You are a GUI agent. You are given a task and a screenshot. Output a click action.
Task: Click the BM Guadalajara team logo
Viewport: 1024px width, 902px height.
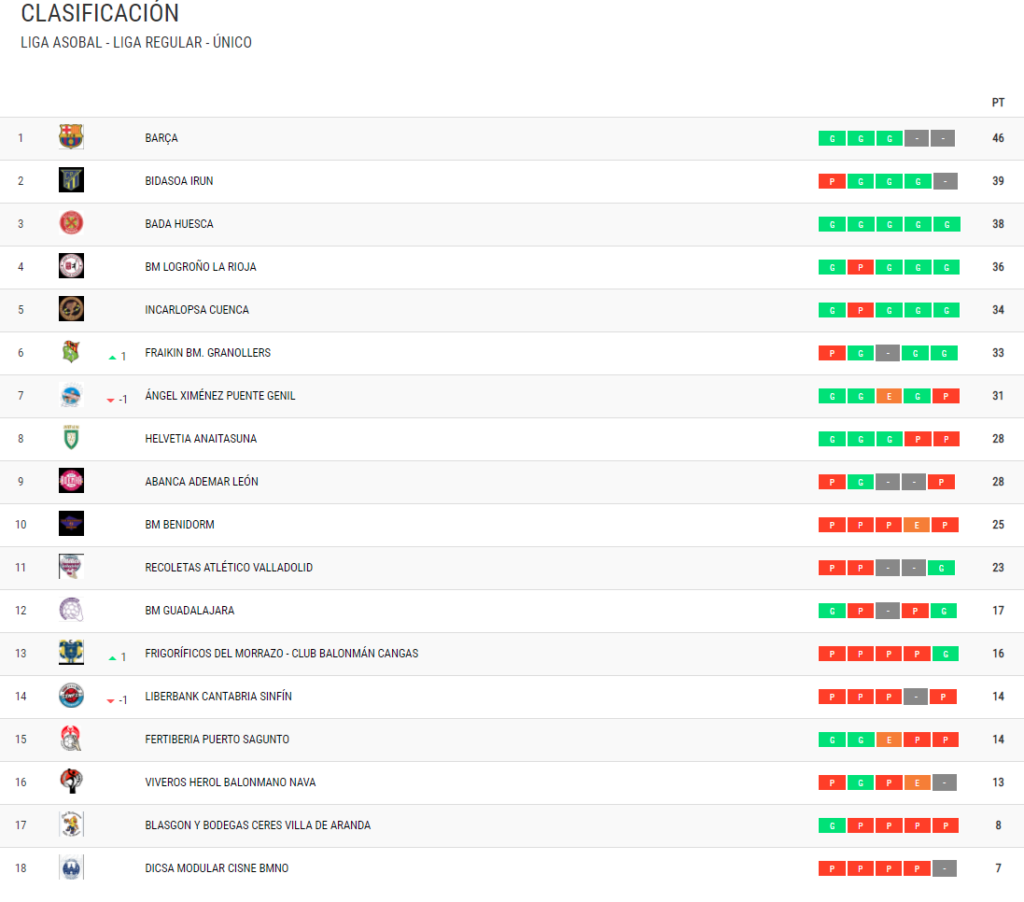pyautogui.click(x=71, y=610)
